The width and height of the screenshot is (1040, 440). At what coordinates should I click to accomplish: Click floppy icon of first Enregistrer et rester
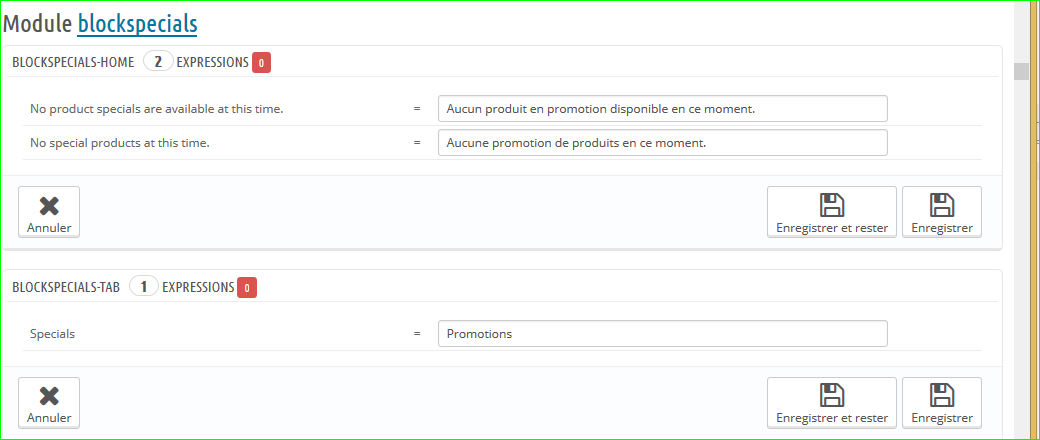click(x=831, y=205)
